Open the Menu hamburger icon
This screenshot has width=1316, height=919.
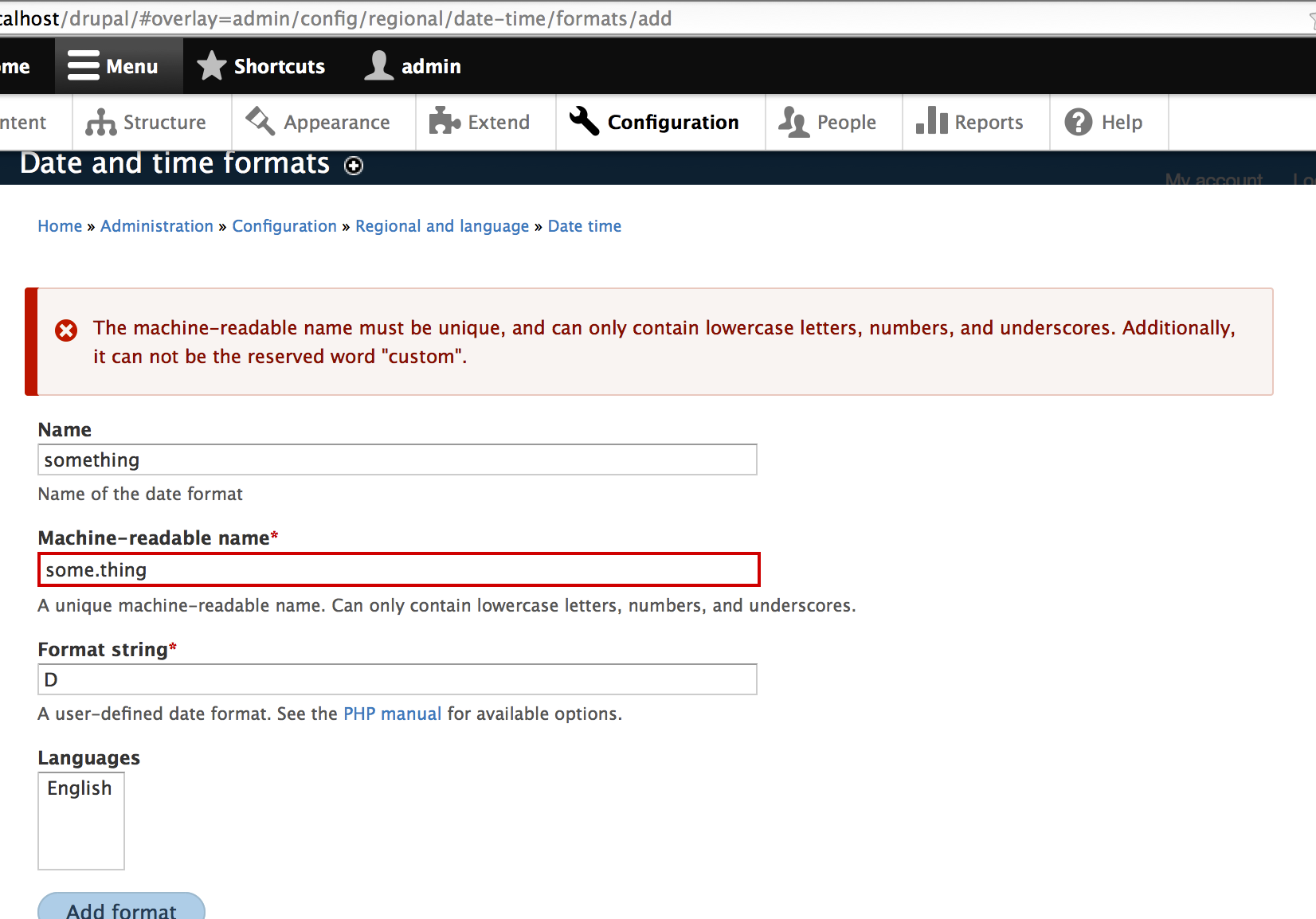tap(82, 65)
